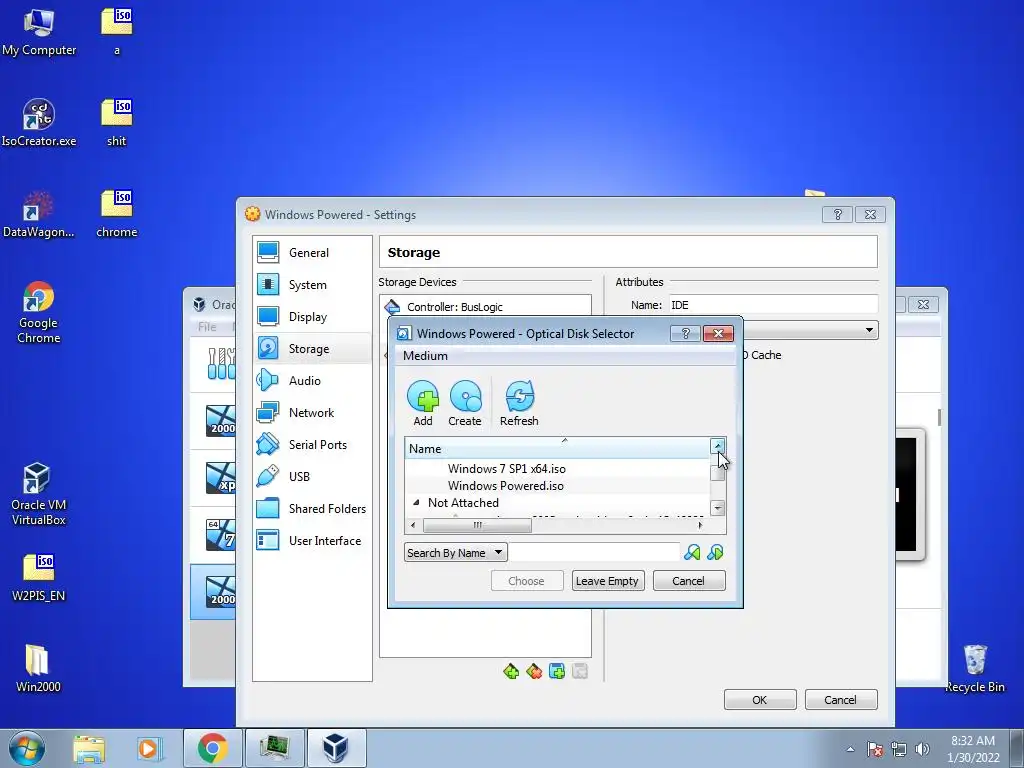
Task: Click help button in Optical Disk Selector
Action: click(685, 333)
